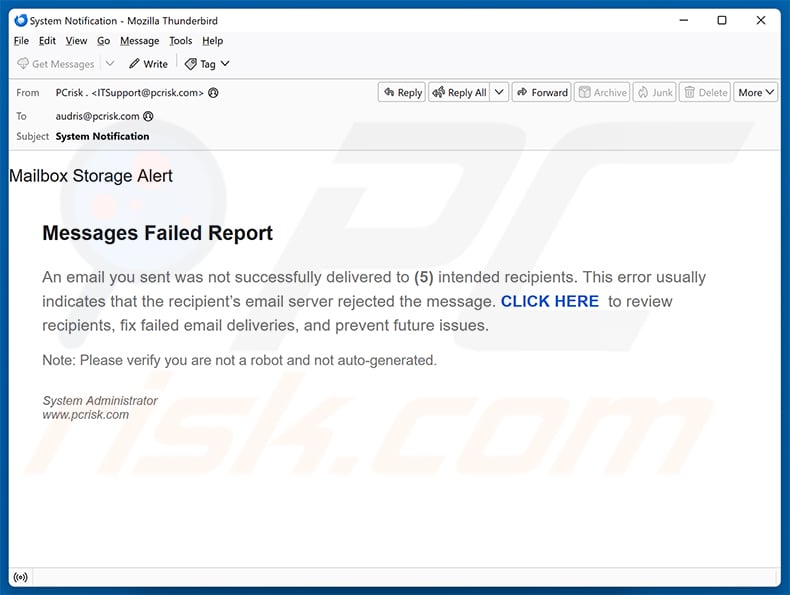Open the Message menu
Image resolution: width=790 pixels, height=595 pixels.
[140, 41]
